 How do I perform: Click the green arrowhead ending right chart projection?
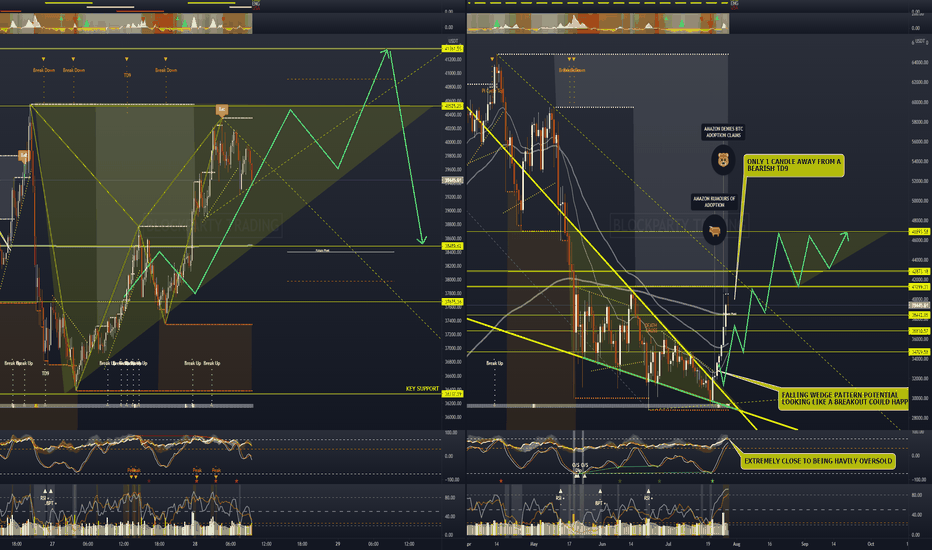click(845, 236)
